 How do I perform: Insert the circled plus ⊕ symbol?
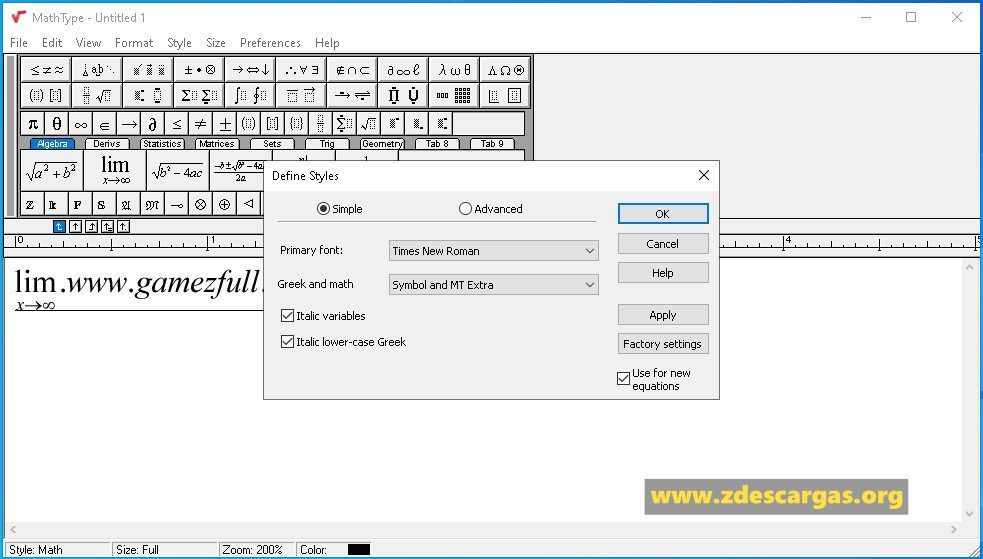(x=224, y=204)
